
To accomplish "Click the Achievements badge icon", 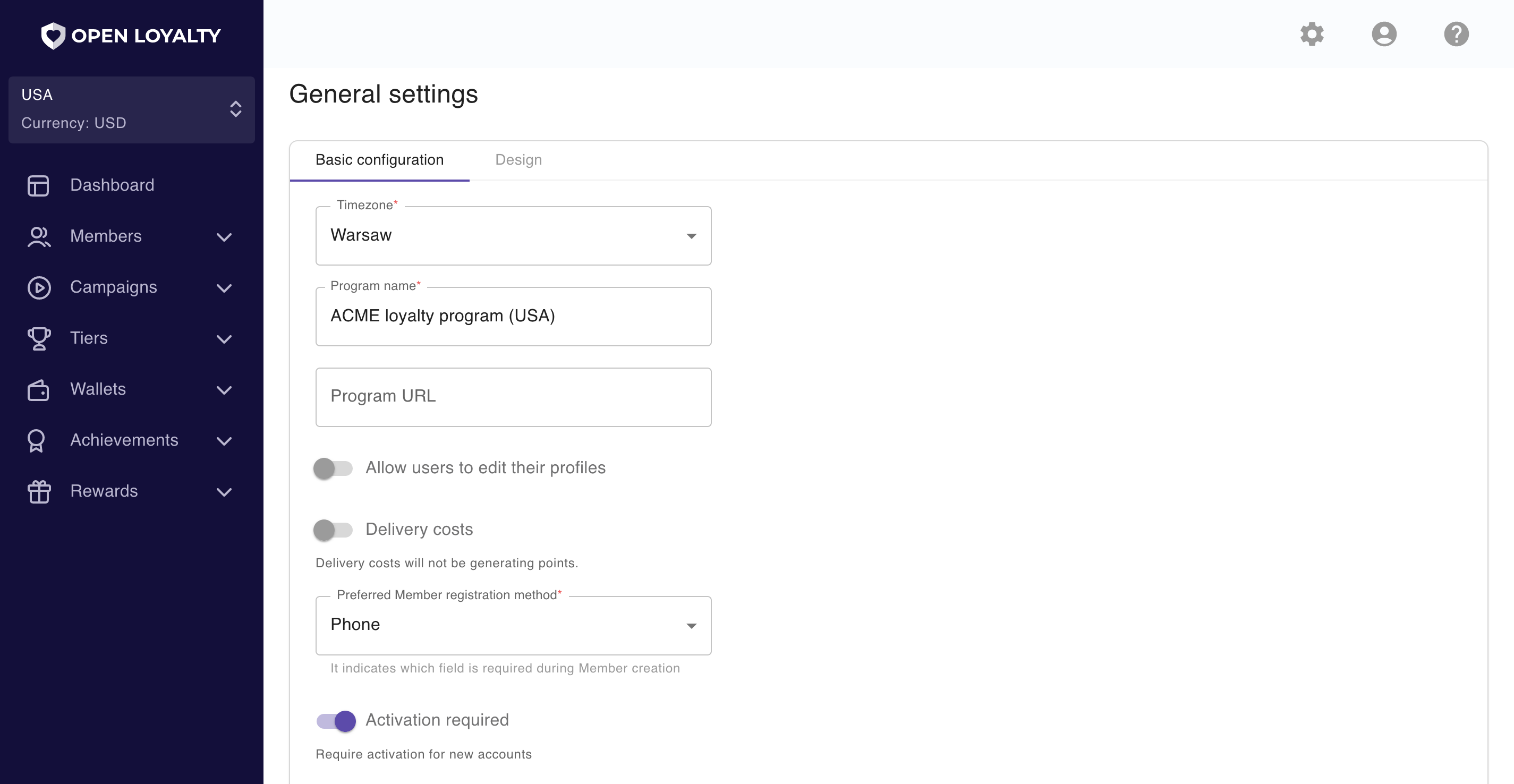I will (x=37, y=441).
